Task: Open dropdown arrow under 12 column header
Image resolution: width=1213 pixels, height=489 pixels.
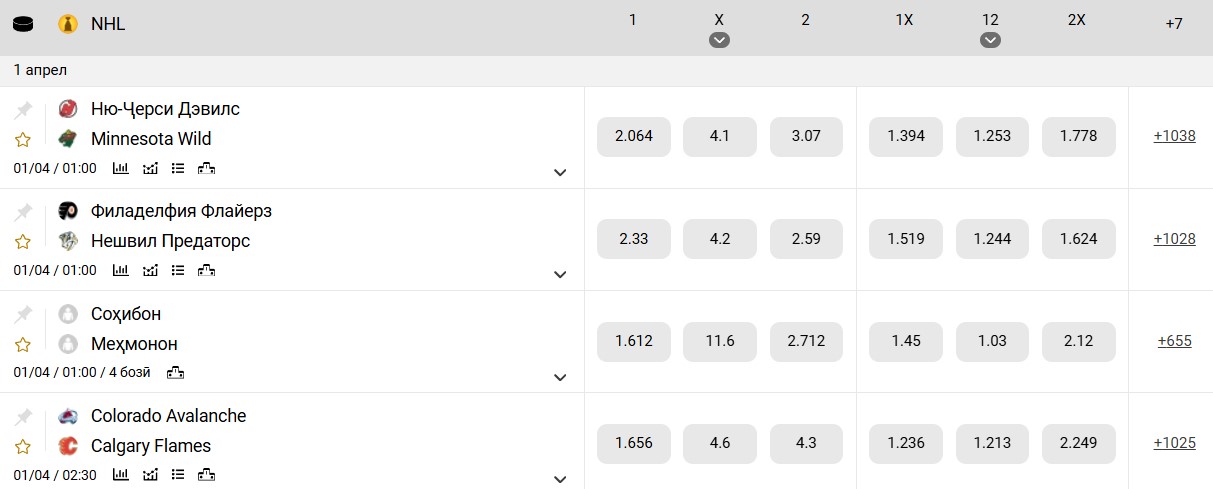Action: [x=990, y=40]
